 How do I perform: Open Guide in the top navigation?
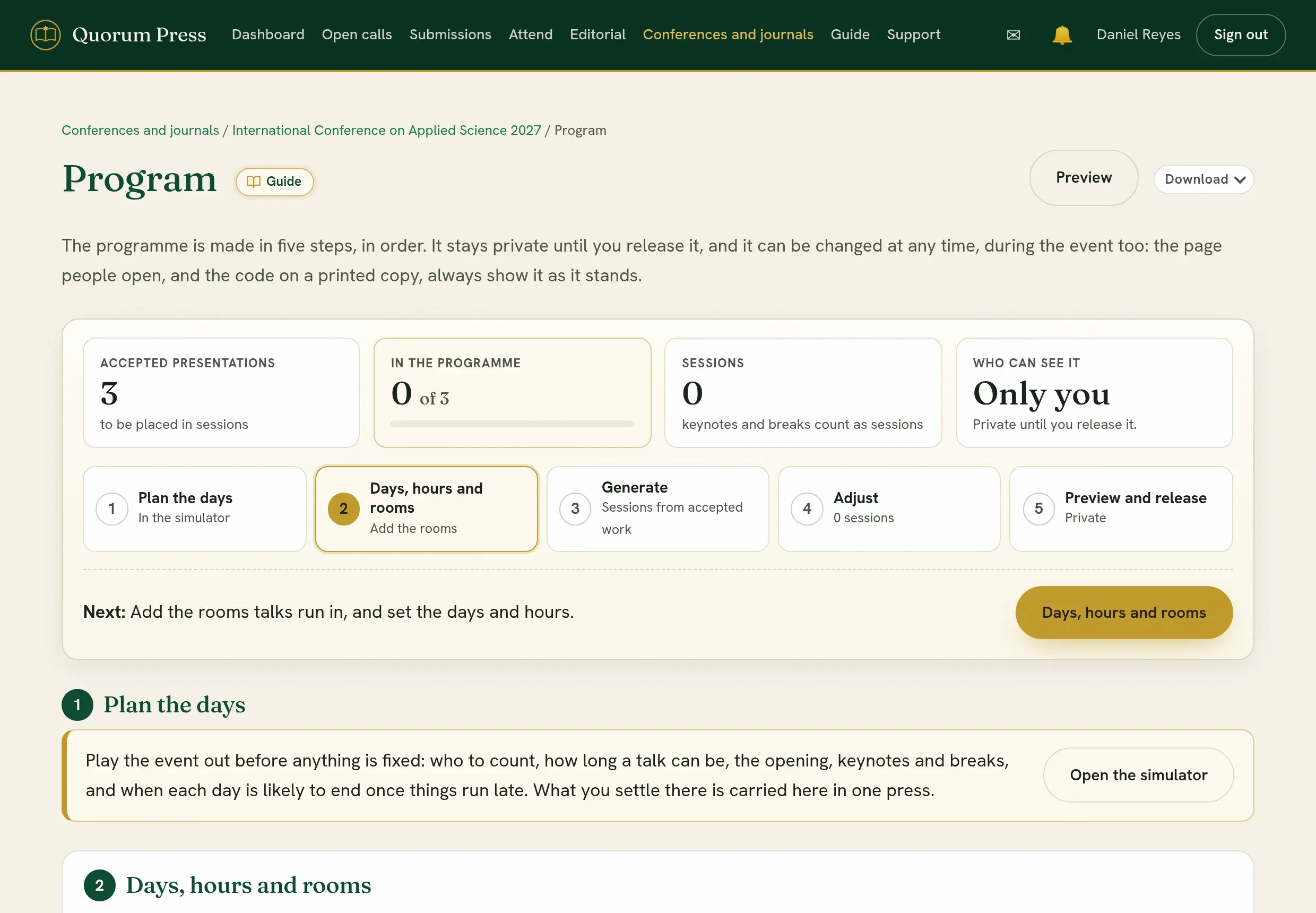tap(850, 35)
